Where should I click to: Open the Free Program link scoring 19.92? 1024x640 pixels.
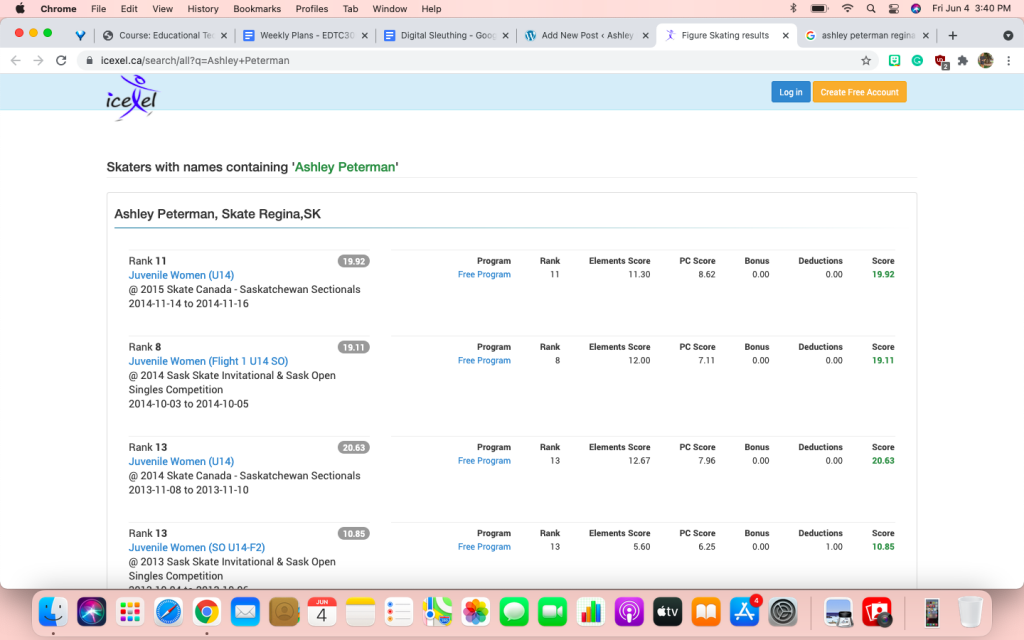484,274
